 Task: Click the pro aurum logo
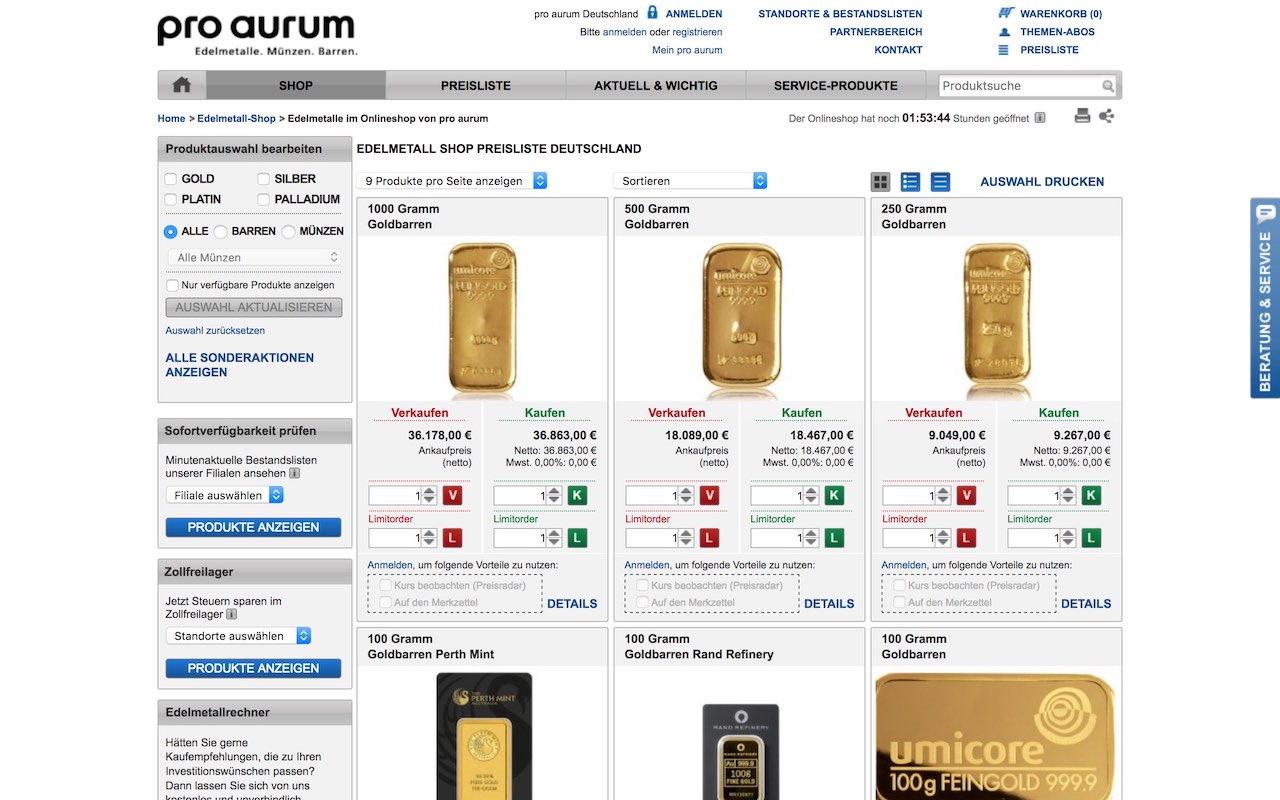257,35
